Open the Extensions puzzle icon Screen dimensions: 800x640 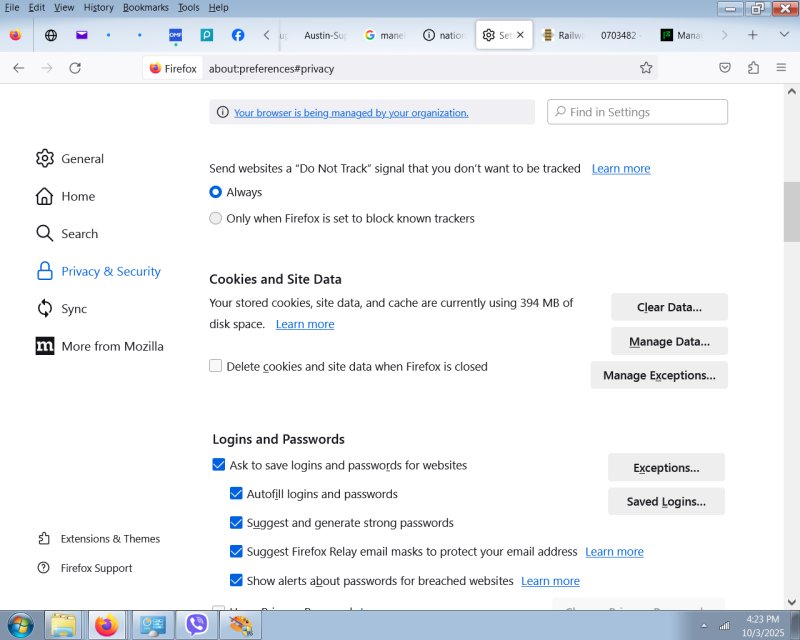coord(753,67)
